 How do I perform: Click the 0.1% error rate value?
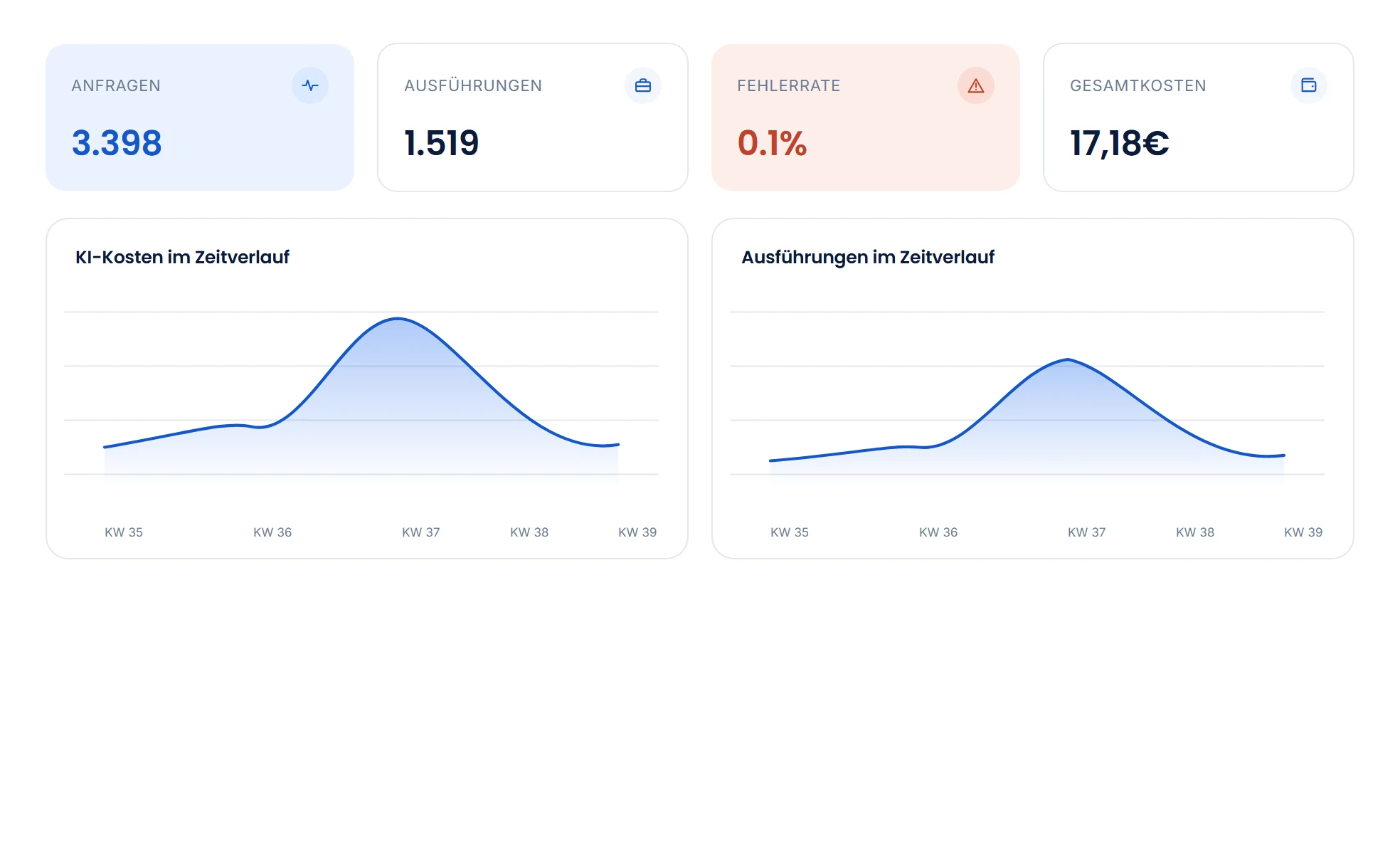[x=772, y=143]
